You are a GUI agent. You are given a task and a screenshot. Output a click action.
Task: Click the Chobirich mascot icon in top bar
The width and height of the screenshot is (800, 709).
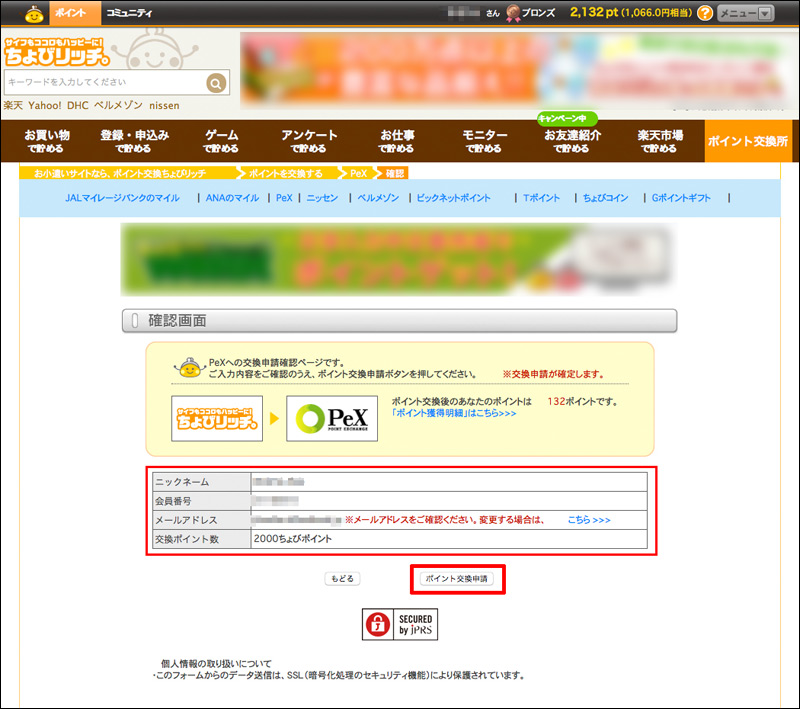[x=34, y=14]
